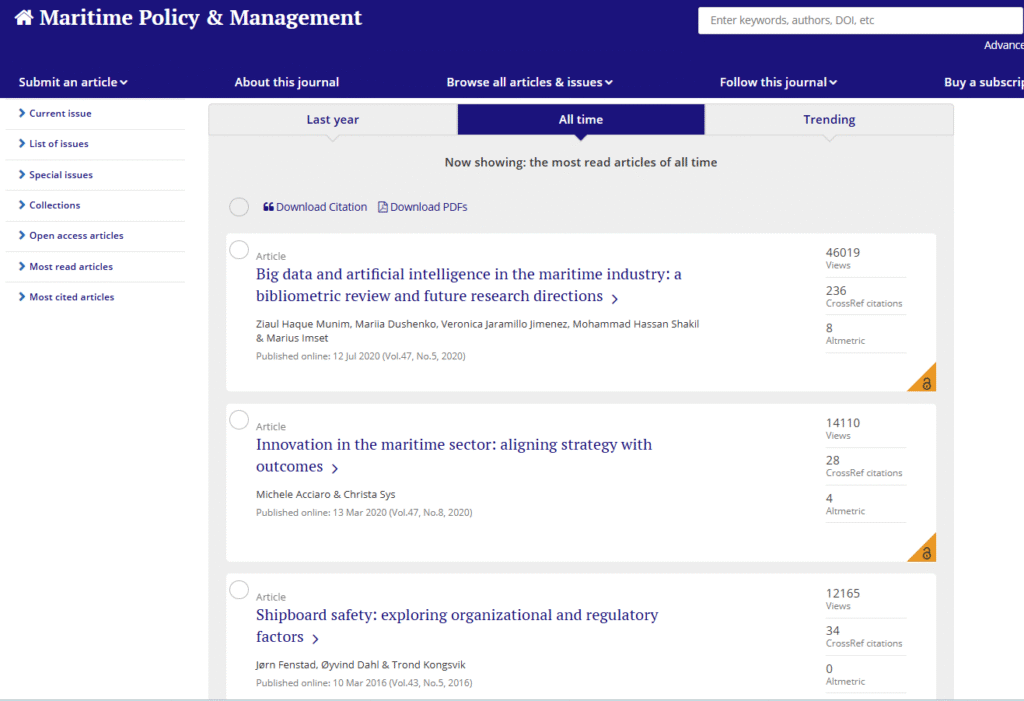Viewport: 1024px width, 701px height.
Task: Click Altmetric score 8 on Big data article
Action: point(829,328)
